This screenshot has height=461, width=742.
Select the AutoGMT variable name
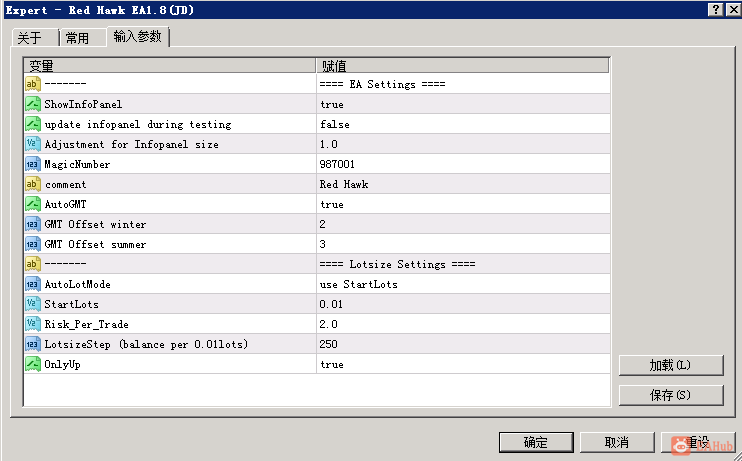coord(65,204)
